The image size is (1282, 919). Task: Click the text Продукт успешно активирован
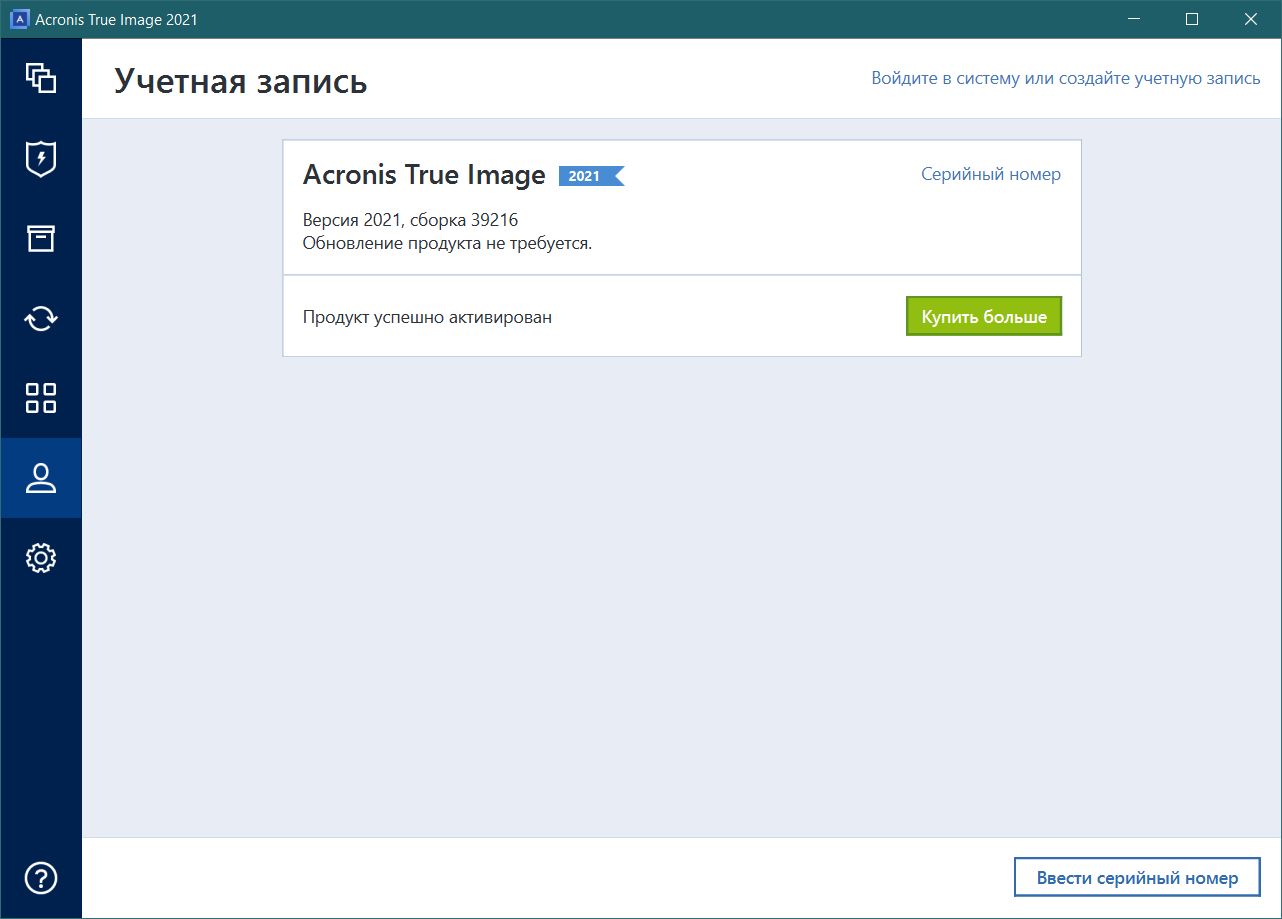pos(427,317)
